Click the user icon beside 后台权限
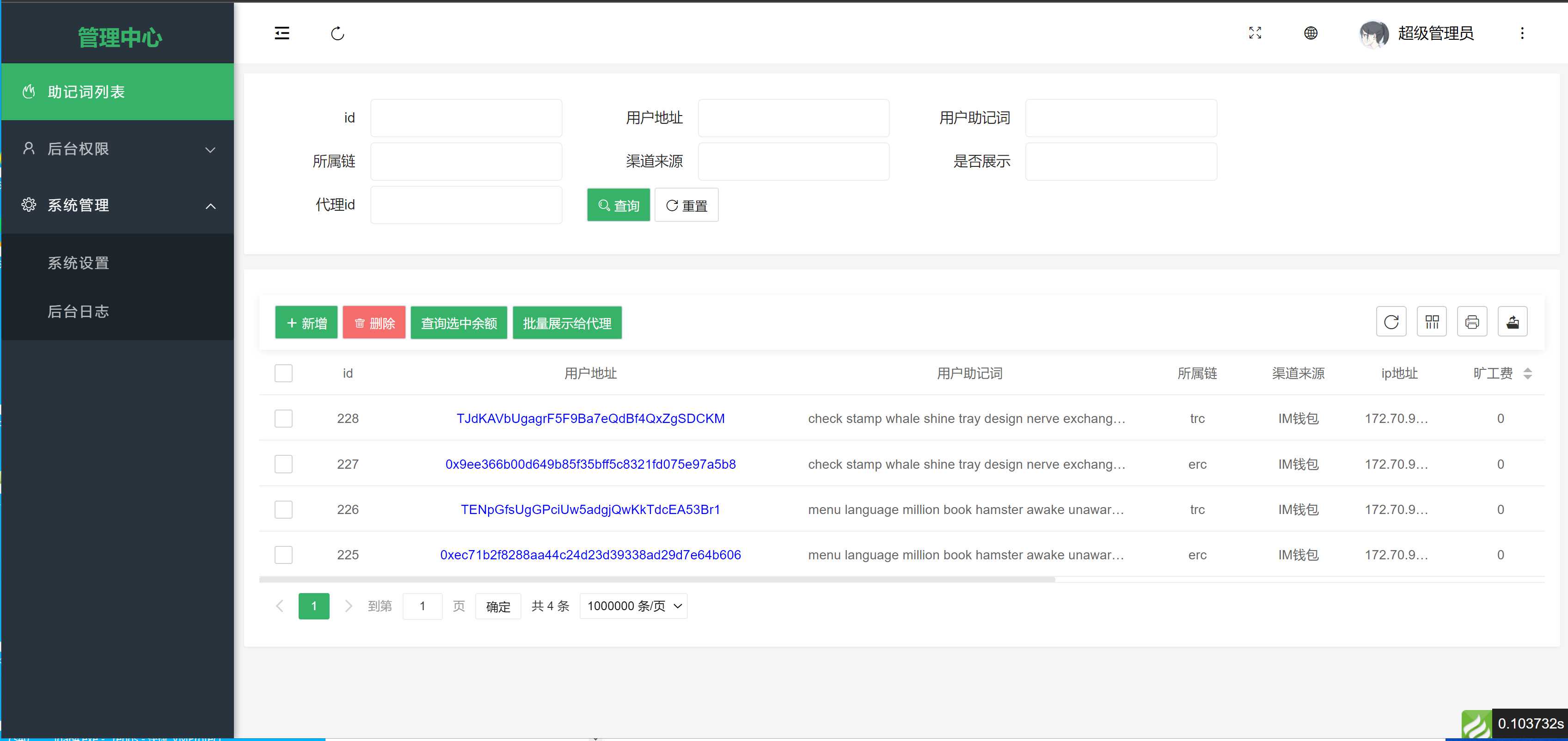 [x=29, y=148]
